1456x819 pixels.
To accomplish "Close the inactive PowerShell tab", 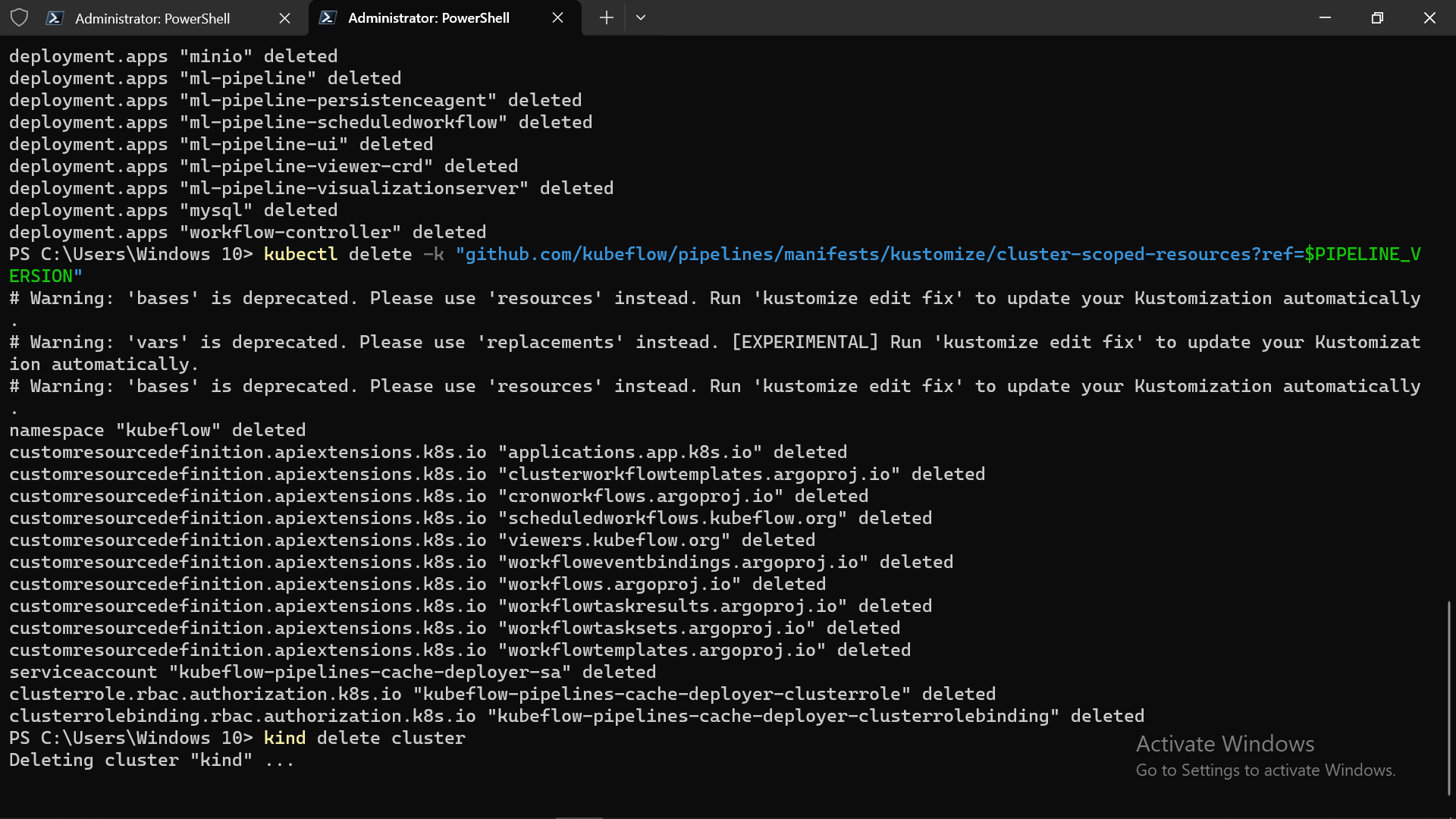I will (x=284, y=18).
